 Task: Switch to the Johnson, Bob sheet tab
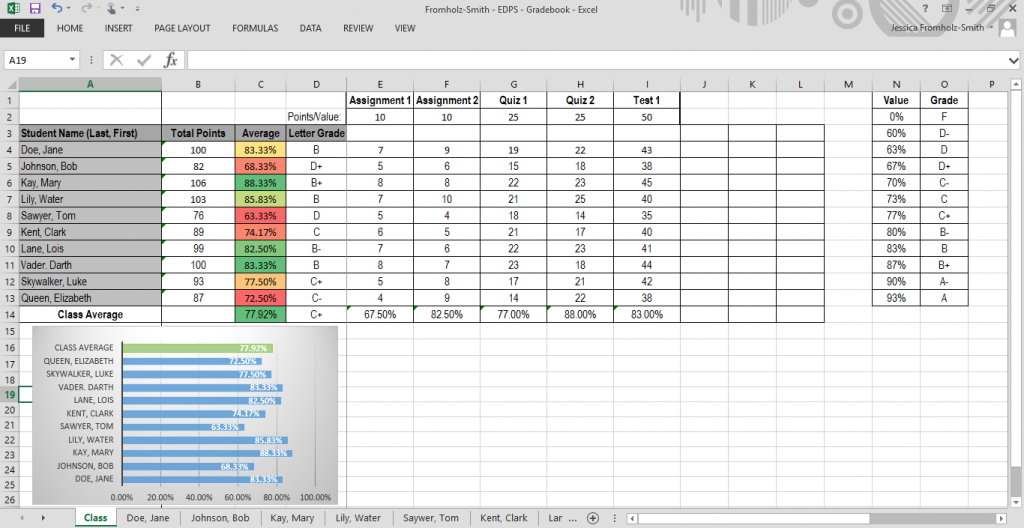pyautogui.click(x=220, y=518)
